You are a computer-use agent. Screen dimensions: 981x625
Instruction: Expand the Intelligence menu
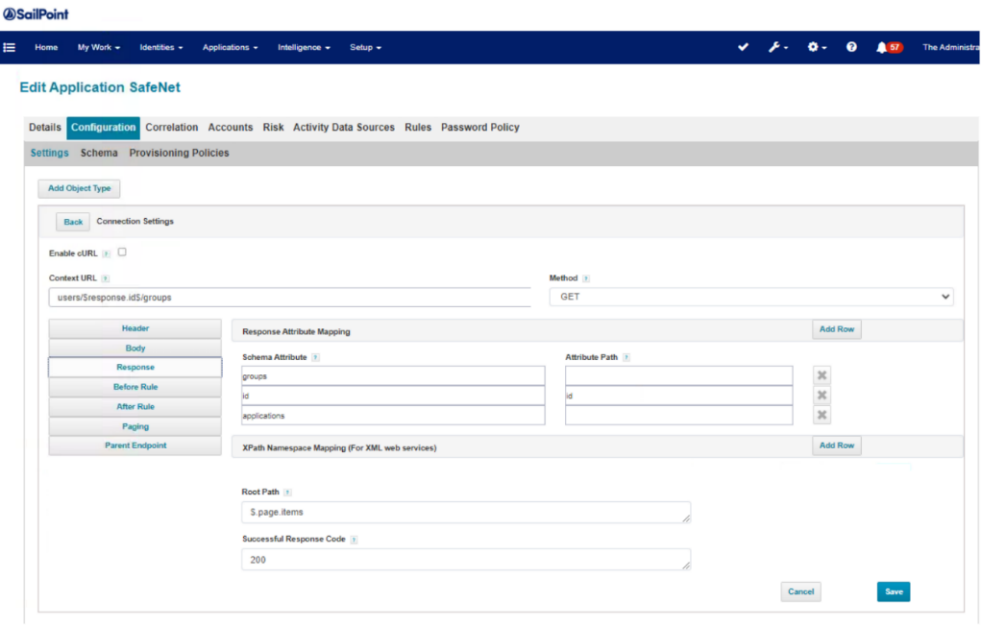304,48
